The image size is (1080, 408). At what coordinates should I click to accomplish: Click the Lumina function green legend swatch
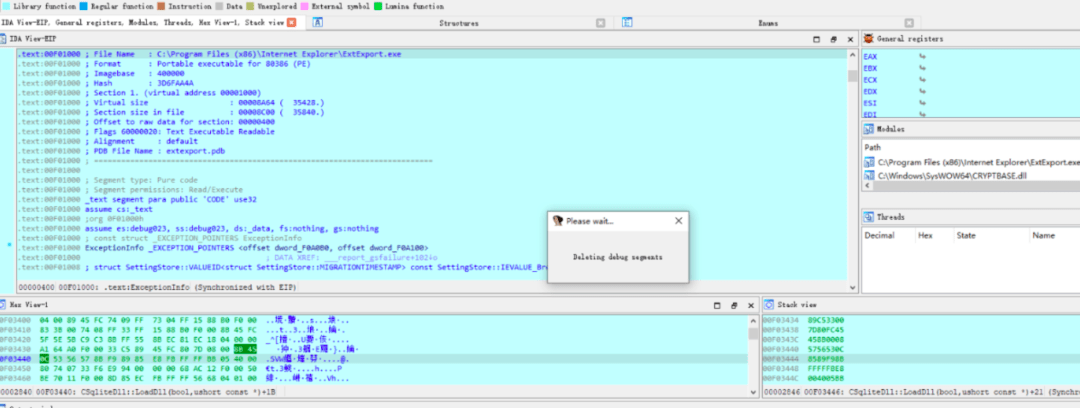(378, 6)
